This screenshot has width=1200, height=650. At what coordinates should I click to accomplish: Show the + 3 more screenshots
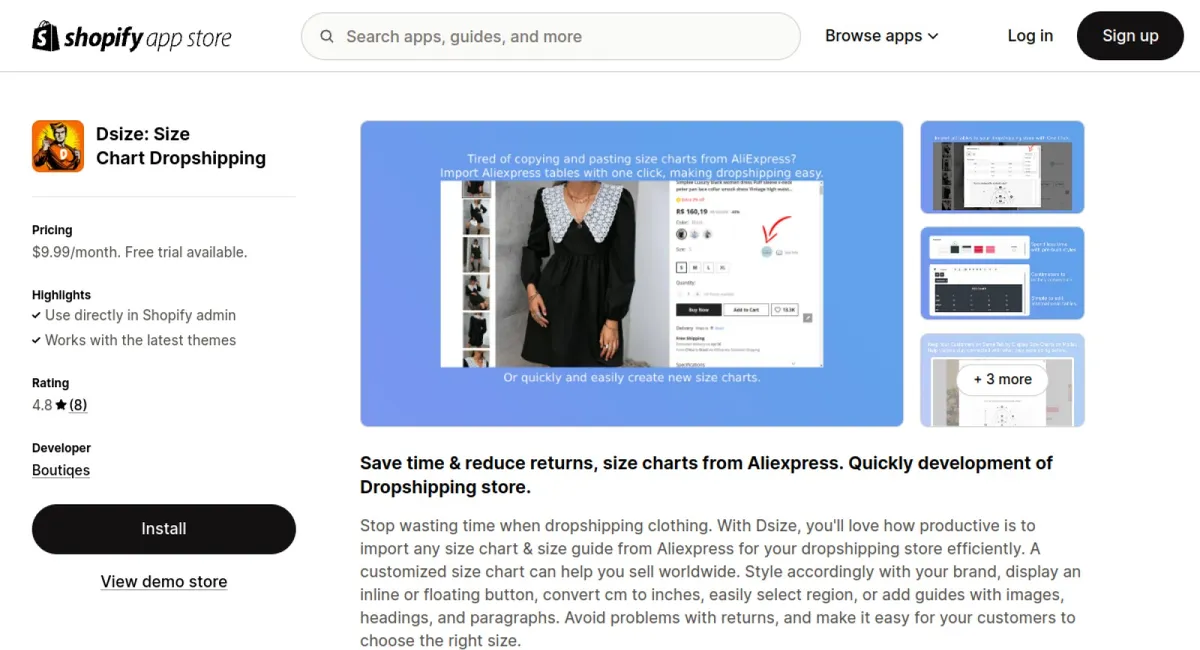click(x=1002, y=380)
